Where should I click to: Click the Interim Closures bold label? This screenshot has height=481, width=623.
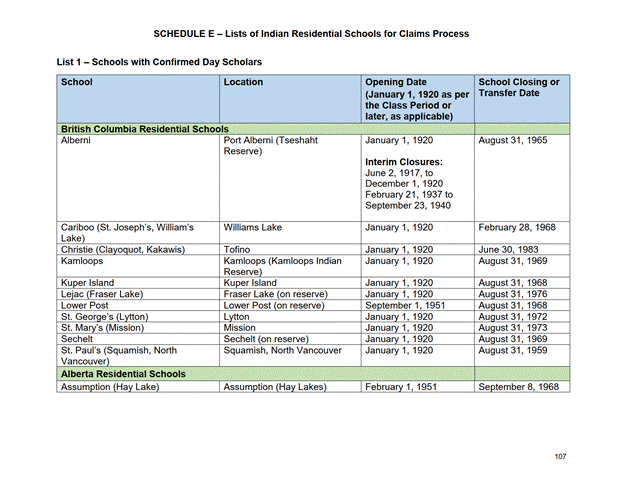[x=403, y=161]
